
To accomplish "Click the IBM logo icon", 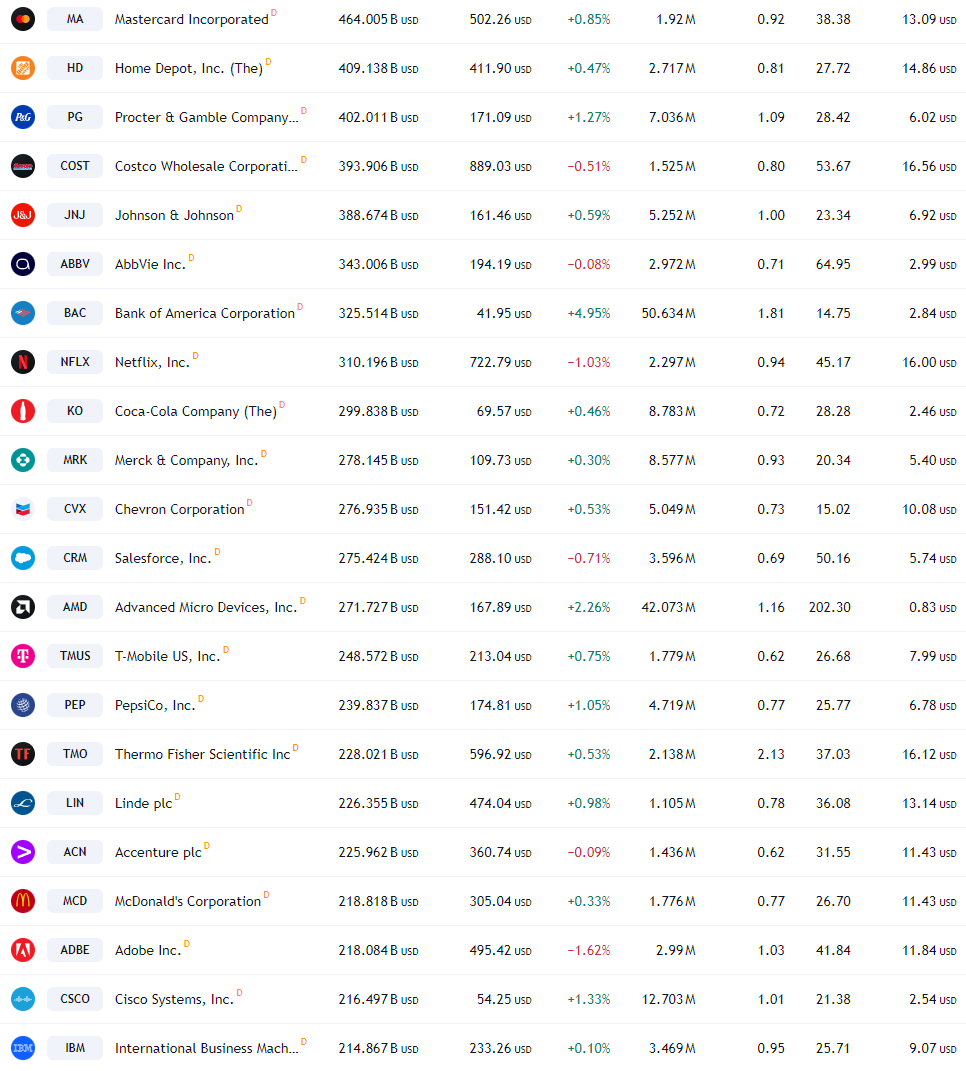I will pyautogui.click(x=23, y=1048).
